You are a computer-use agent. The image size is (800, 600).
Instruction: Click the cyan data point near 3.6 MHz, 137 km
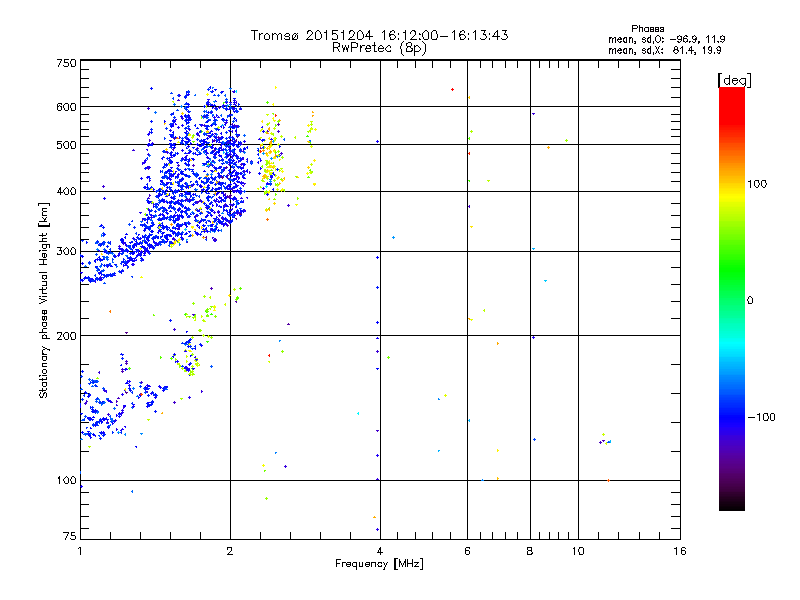tap(358, 413)
